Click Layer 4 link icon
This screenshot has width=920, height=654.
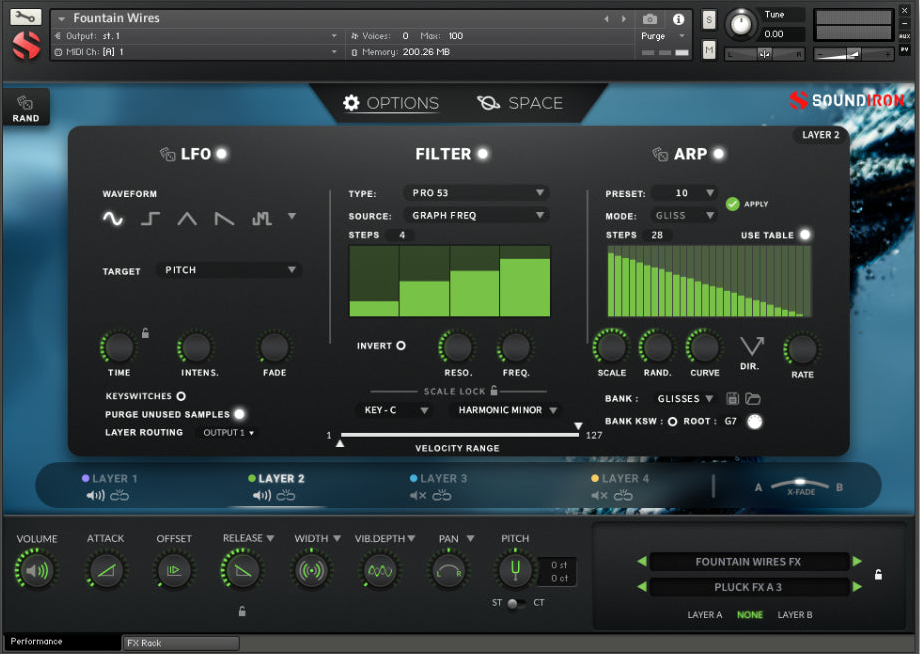pos(623,496)
